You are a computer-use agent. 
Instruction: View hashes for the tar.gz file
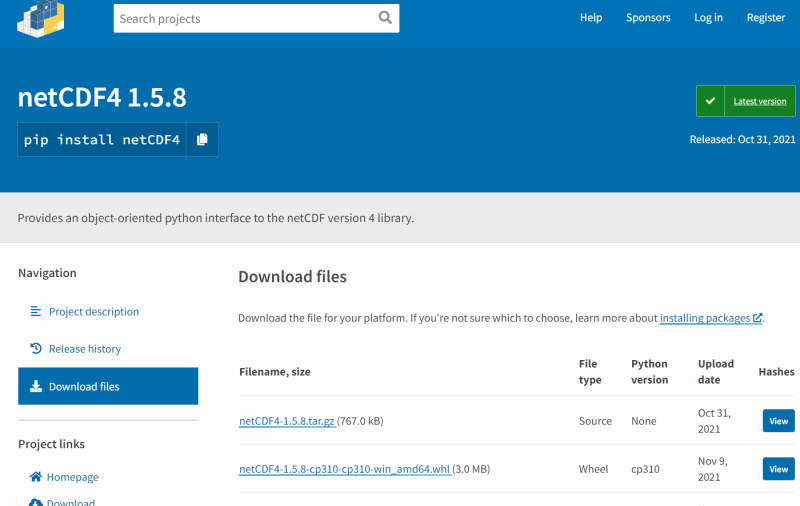click(x=778, y=421)
